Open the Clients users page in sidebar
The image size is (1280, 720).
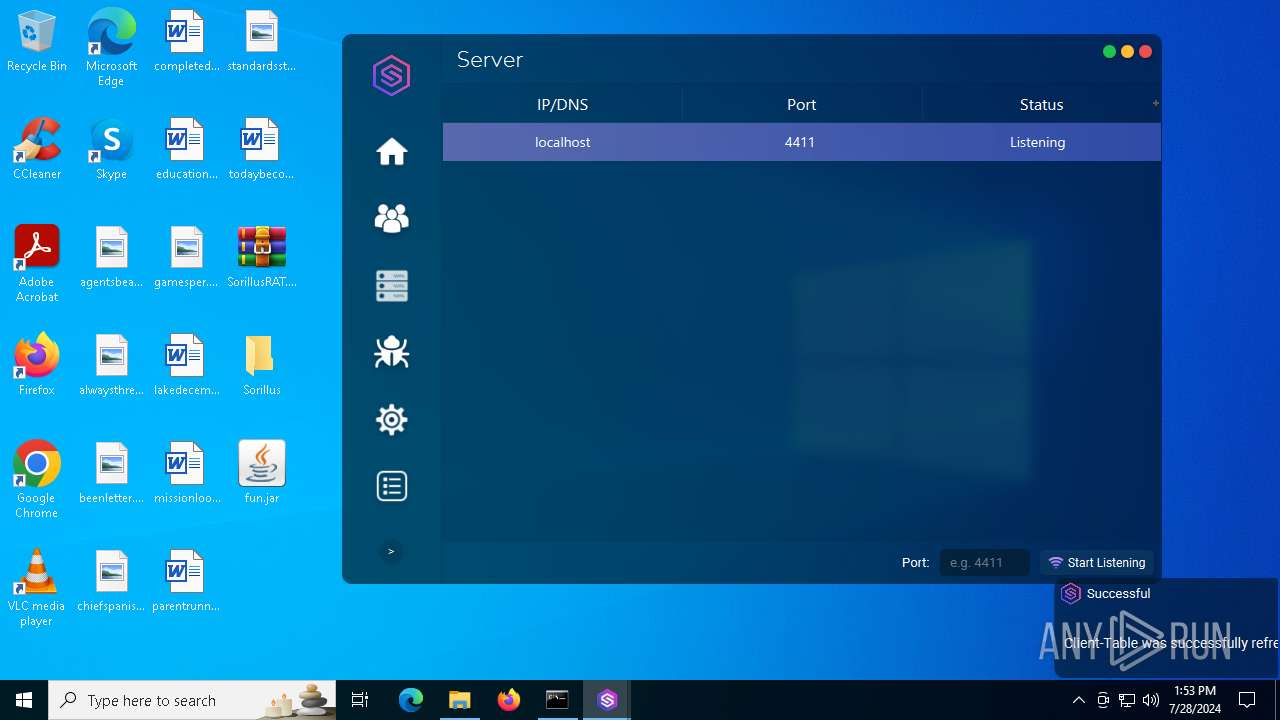tap(391, 219)
